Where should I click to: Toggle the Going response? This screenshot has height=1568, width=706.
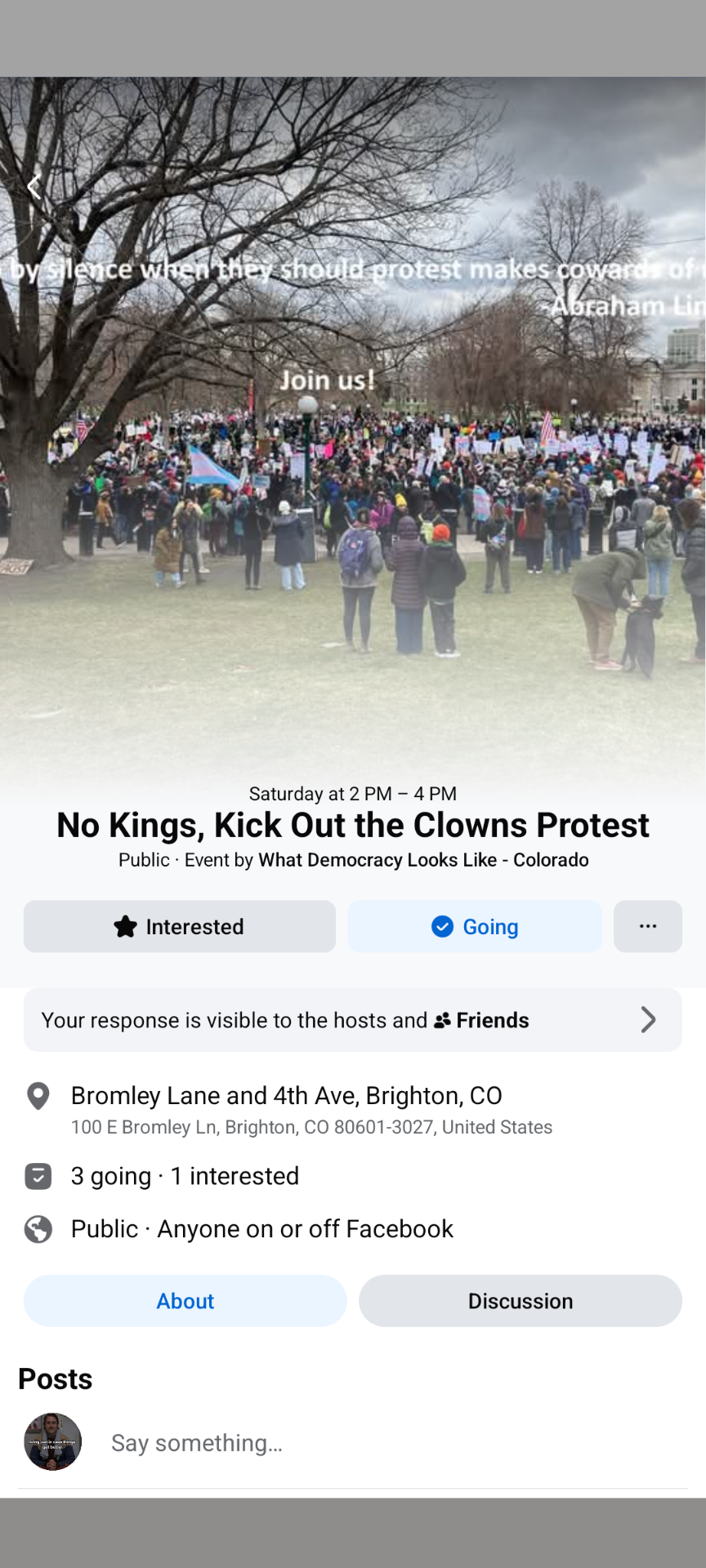point(475,926)
